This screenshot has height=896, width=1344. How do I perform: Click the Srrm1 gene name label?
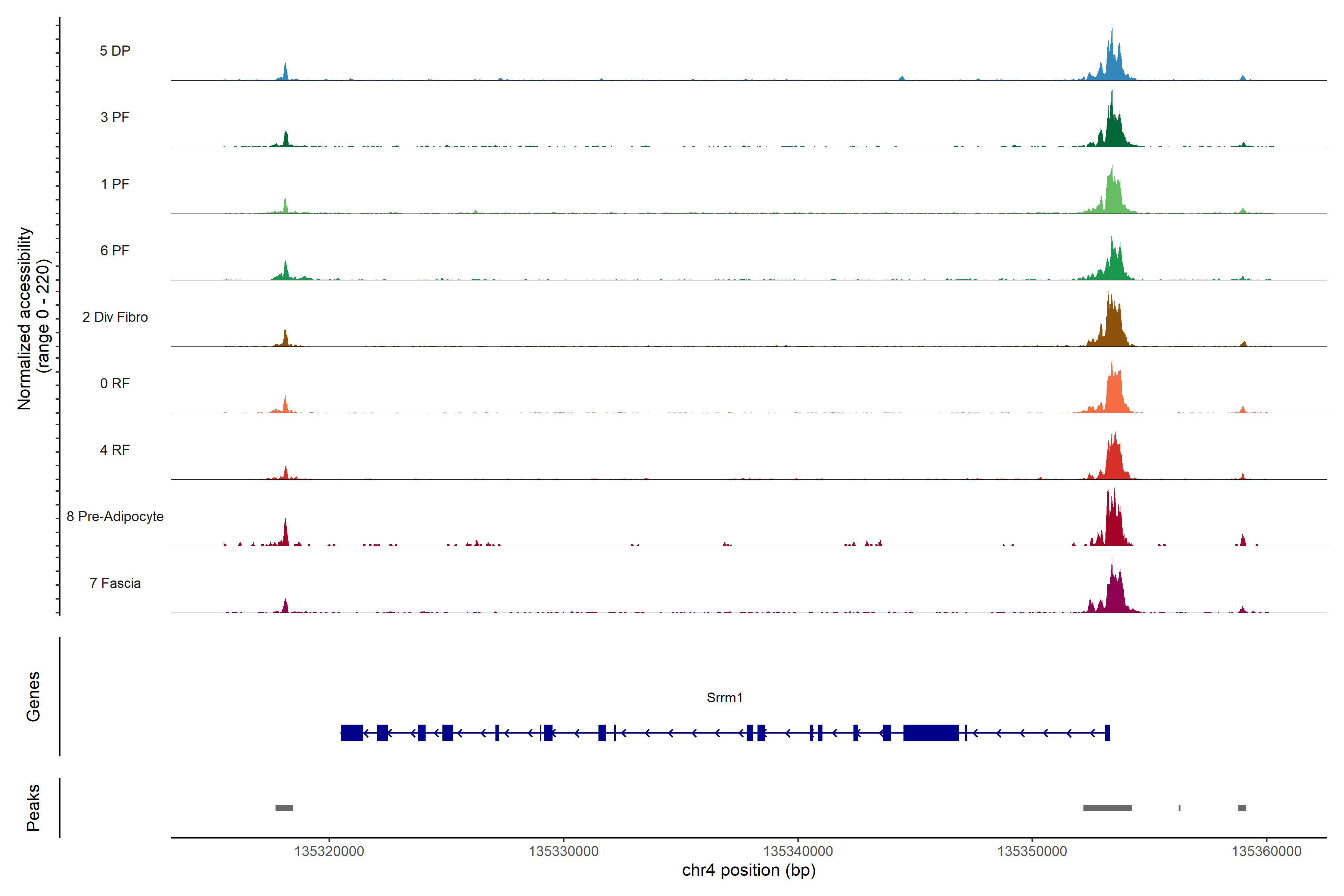click(x=724, y=698)
